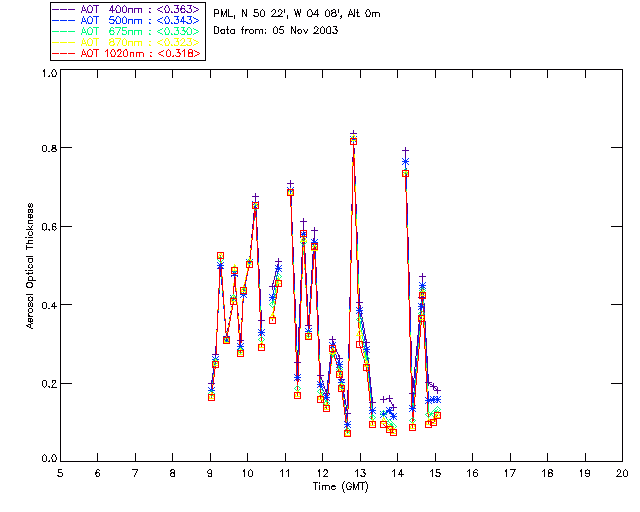
Task: Click the 1.0 y-axis tick label
Action: coord(49,73)
